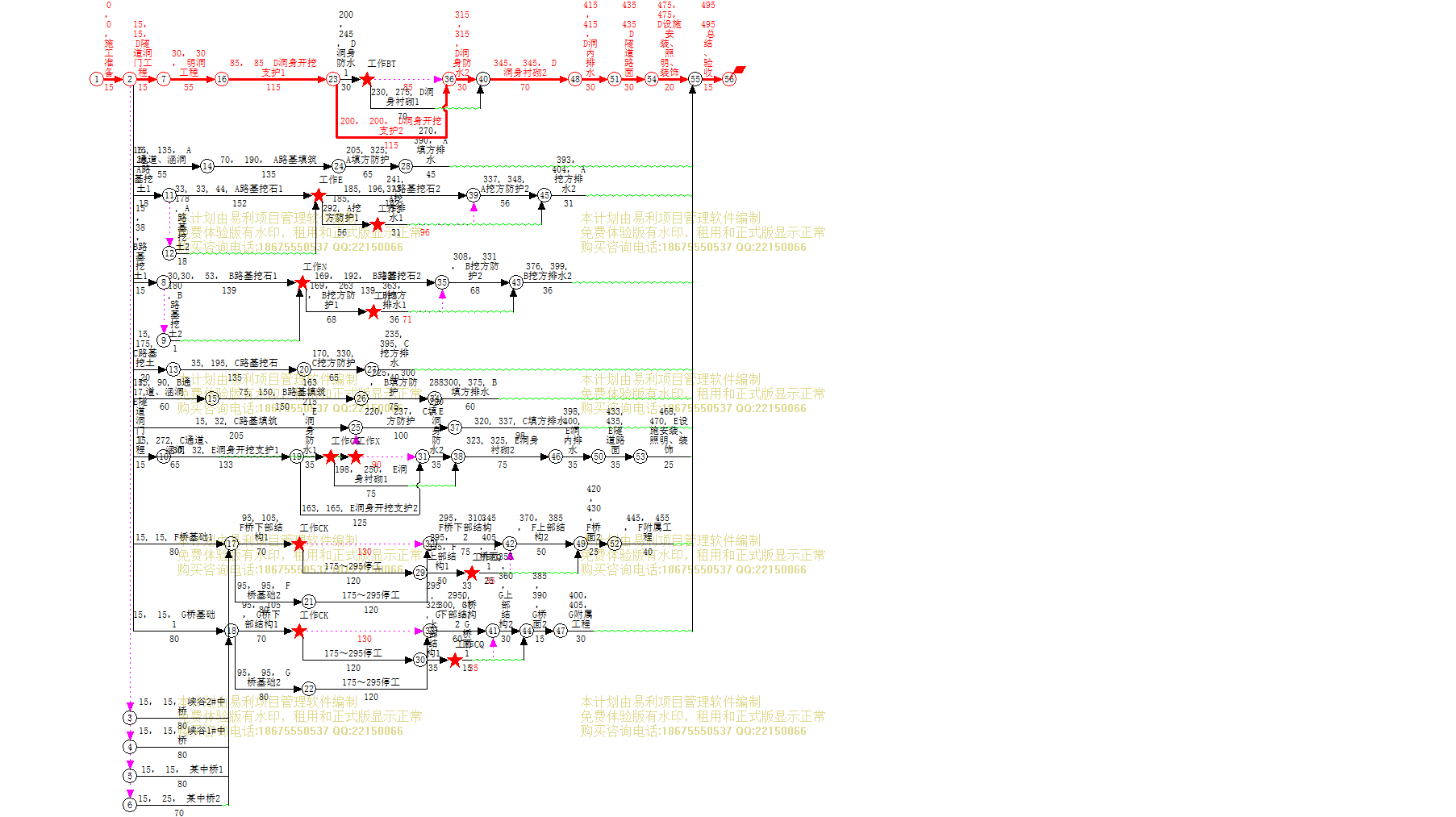Select event node 6
Image resolution: width=1456 pixels, height=817 pixels.
click(130, 805)
